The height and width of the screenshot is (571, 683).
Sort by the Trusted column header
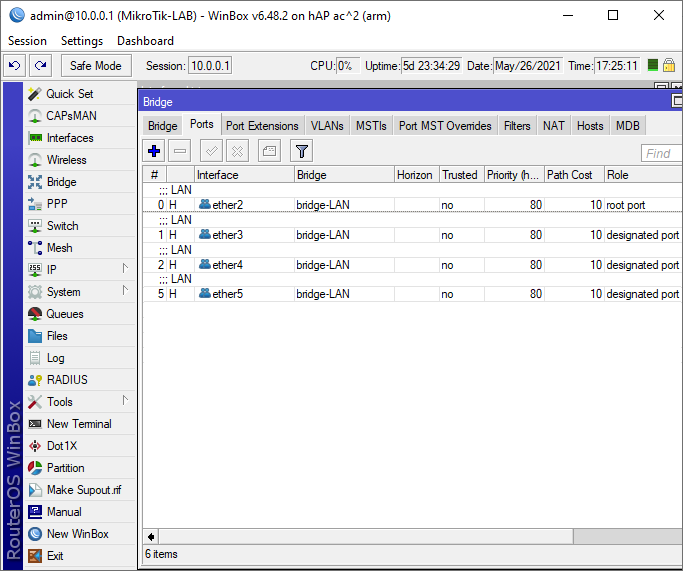461,175
